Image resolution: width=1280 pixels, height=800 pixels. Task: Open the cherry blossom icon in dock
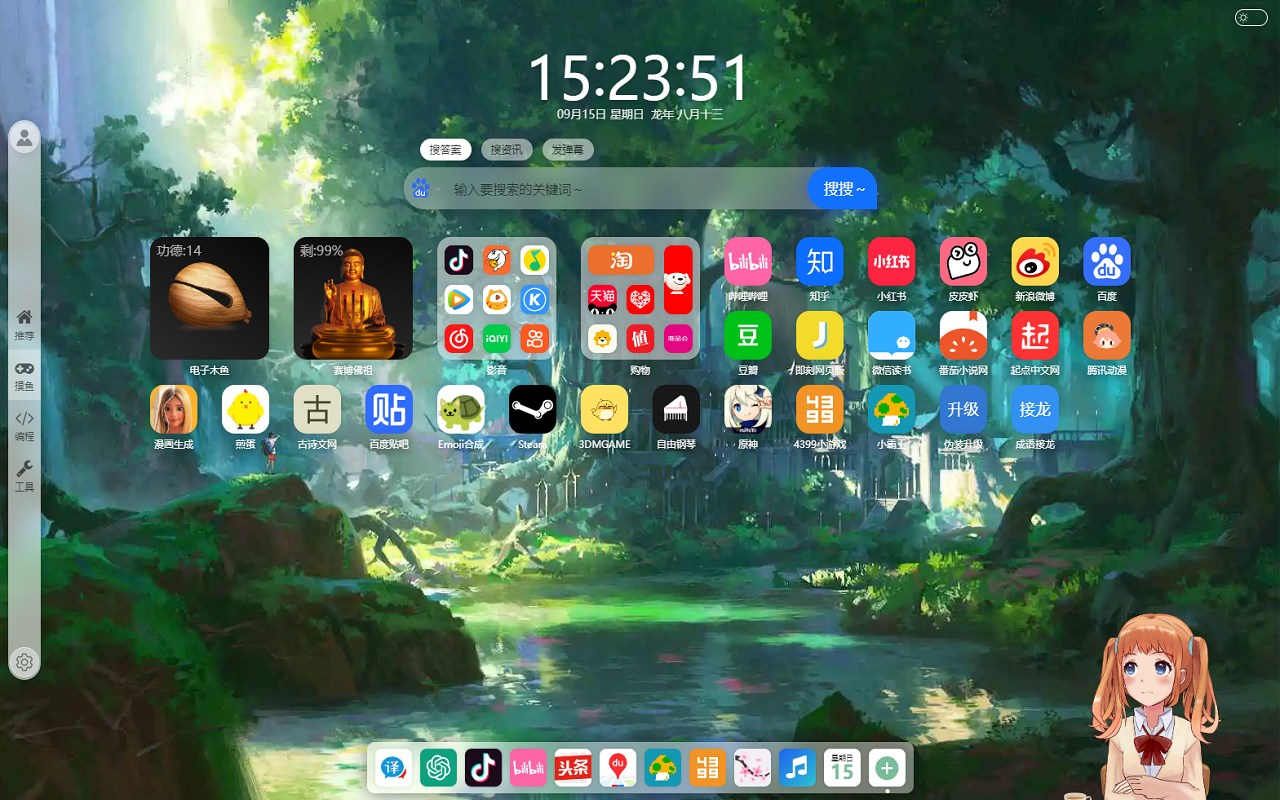(x=752, y=768)
